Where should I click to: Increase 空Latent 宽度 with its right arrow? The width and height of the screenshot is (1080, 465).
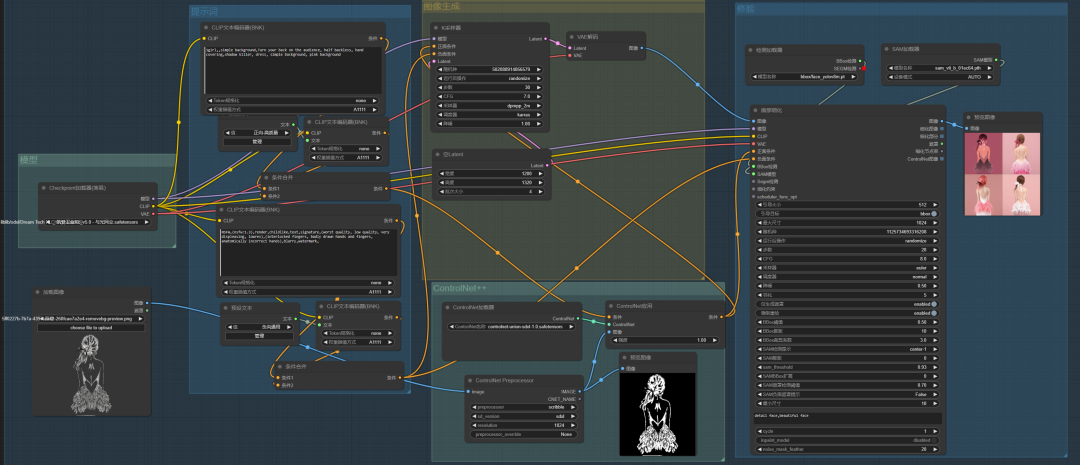click(540, 174)
